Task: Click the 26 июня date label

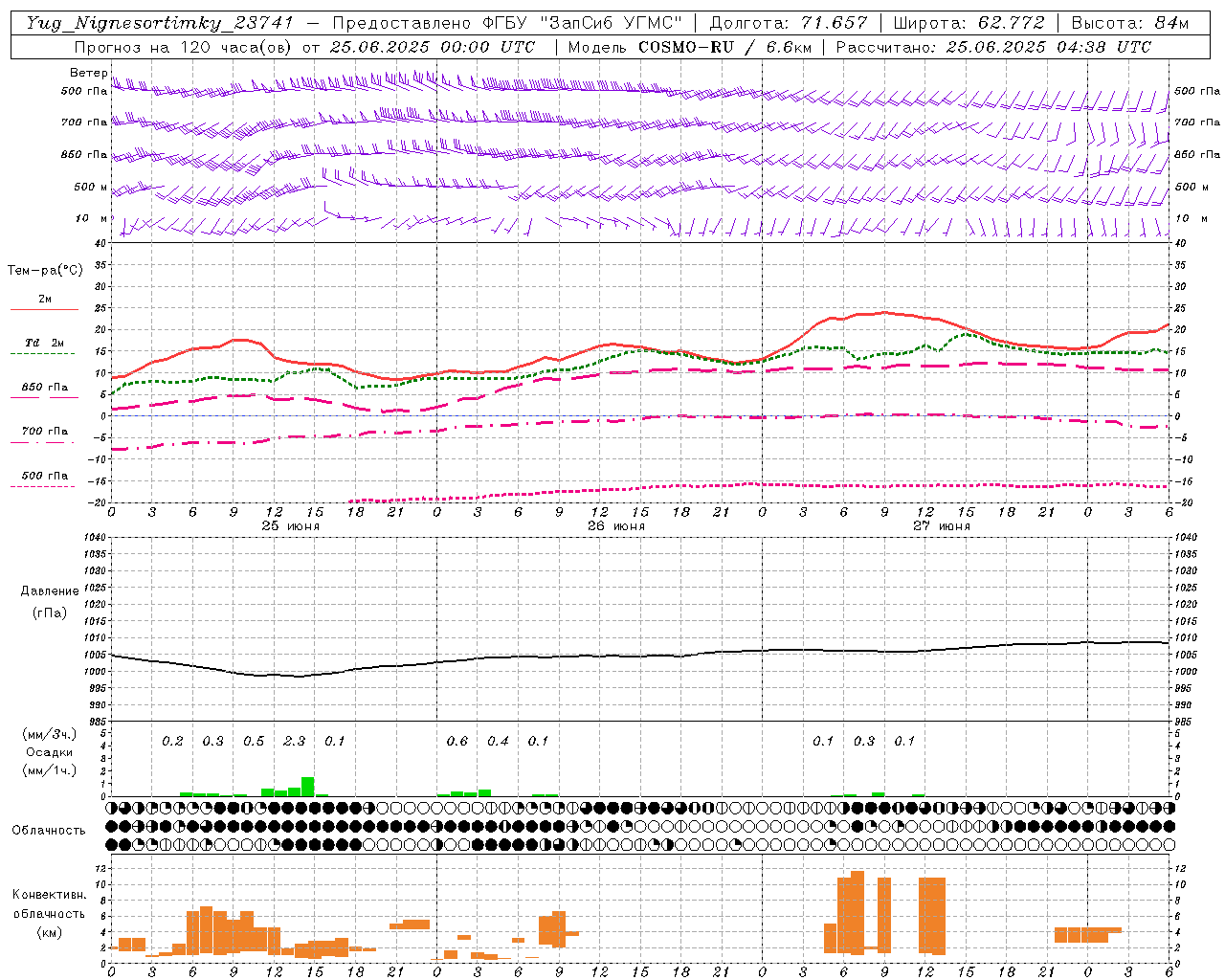Action: pos(615,525)
